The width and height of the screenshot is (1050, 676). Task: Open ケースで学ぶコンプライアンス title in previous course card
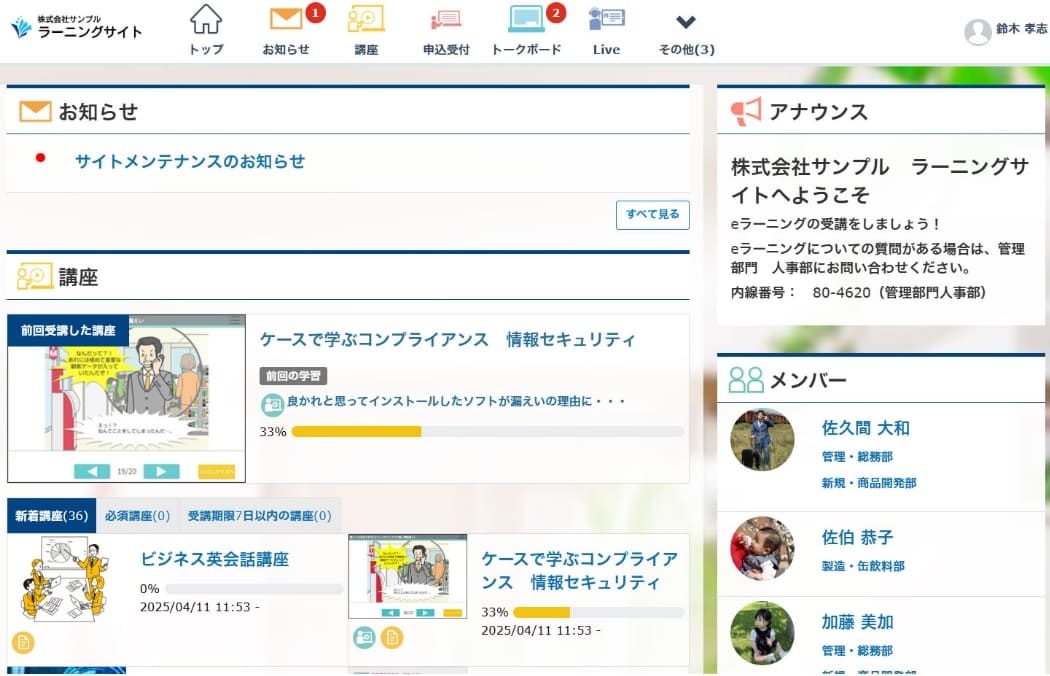(447, 340)
